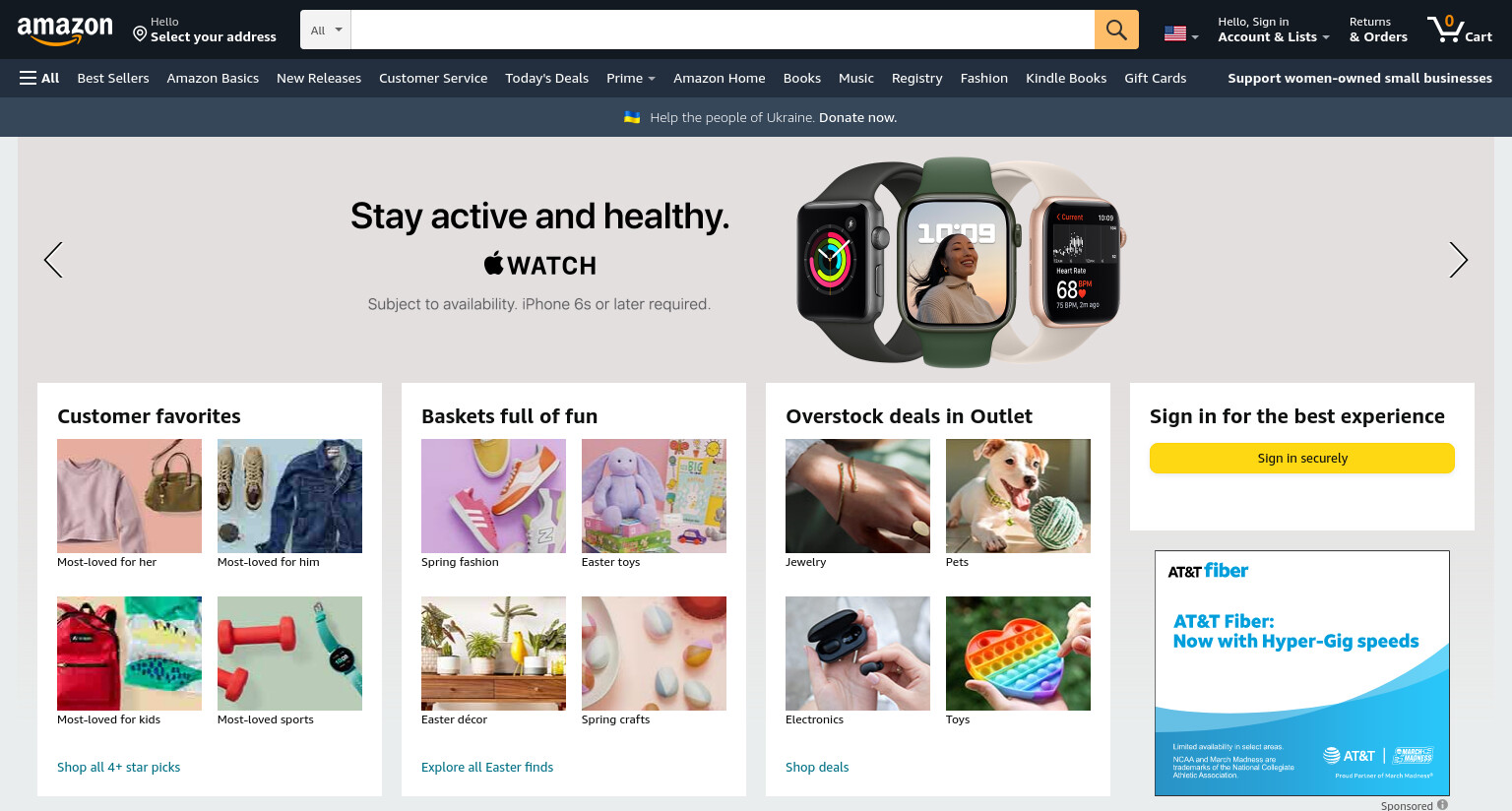The height and width of the screenshot is (811, 1512).
Task: Expand the All search category dropdown
Action: [x=326, y=30]
